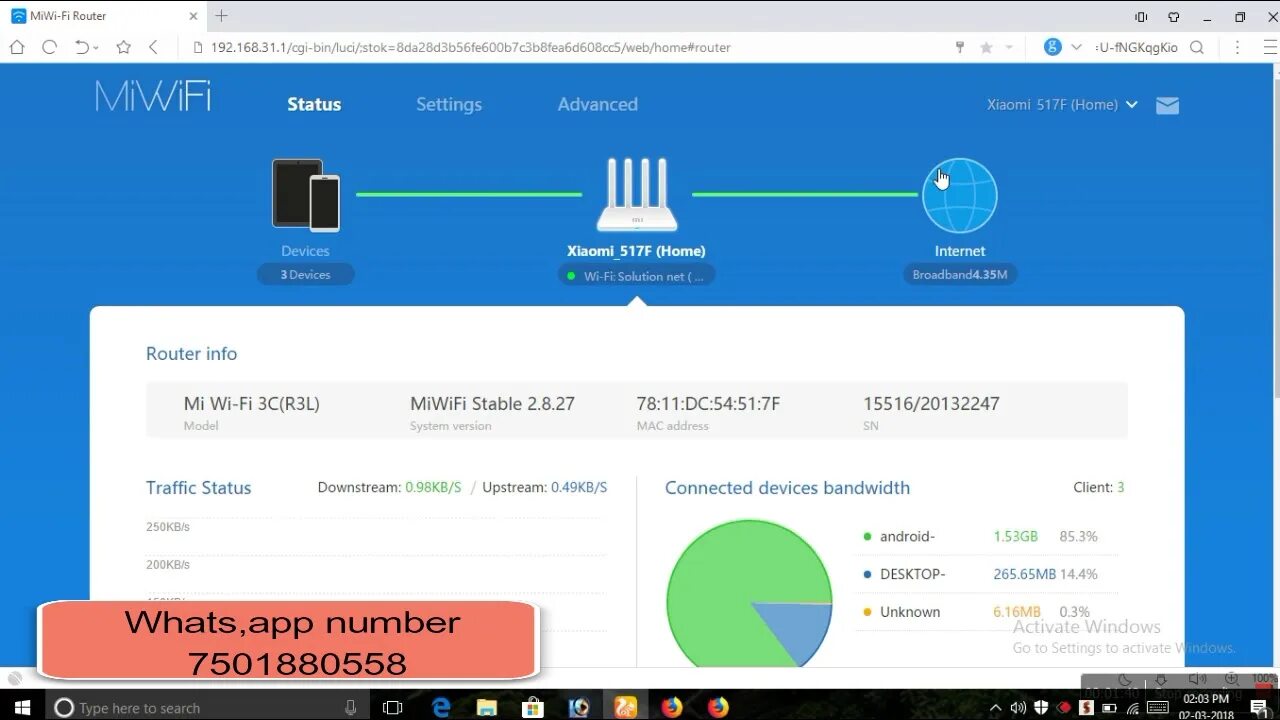Reload the page with the refresh icon
This screenshot has width=1280, height=720.
coord(49,47)
